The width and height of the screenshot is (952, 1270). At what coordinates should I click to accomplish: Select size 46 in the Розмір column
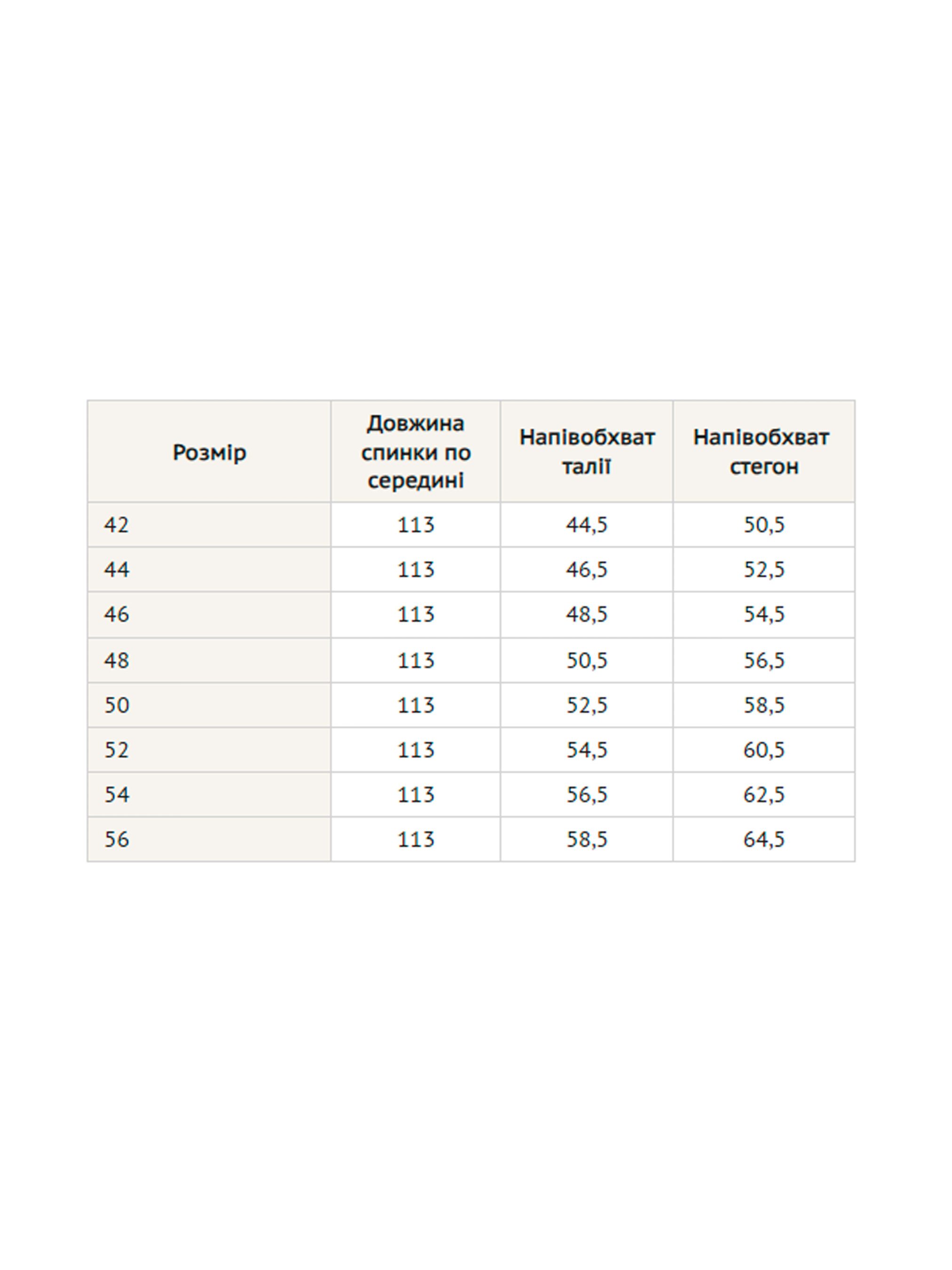117,614
